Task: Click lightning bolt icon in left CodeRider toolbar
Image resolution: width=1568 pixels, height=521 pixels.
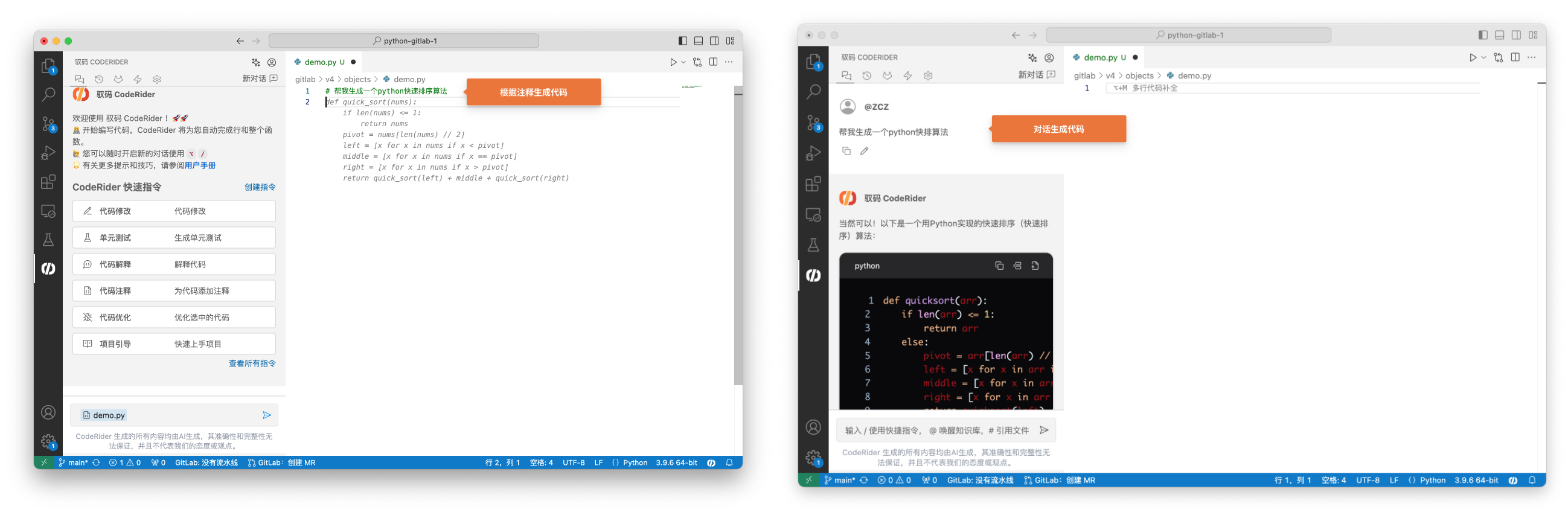Action: pyautogui.click(x=138, y=79)
